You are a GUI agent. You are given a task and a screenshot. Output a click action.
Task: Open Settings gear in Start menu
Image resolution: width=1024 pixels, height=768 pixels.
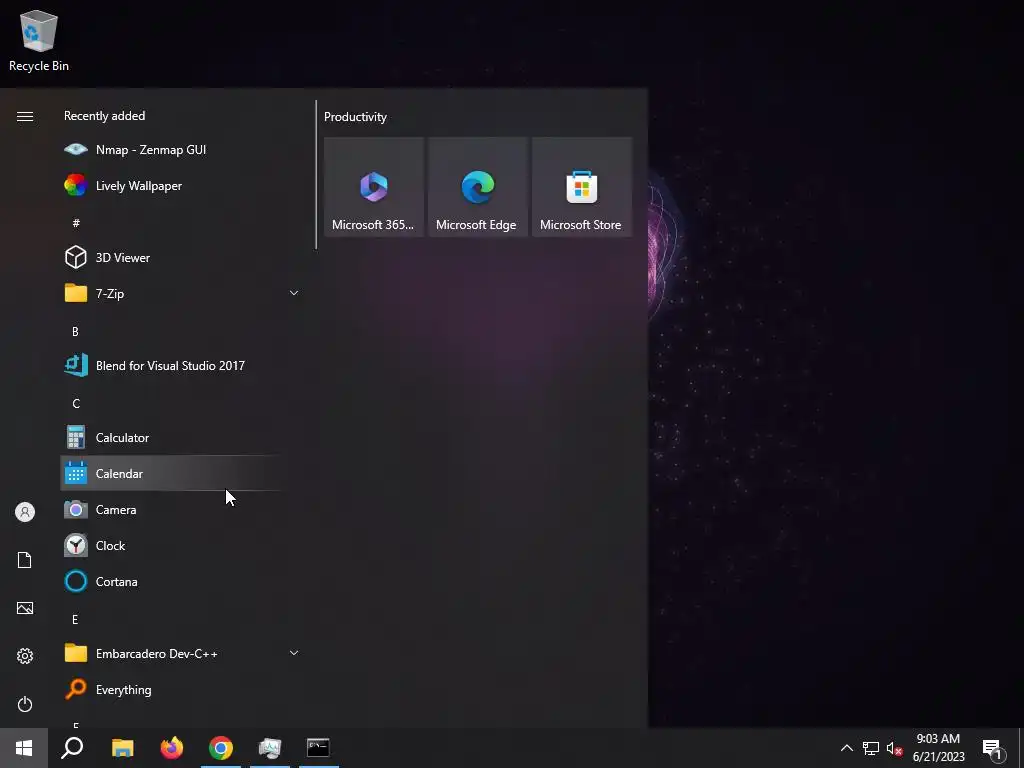pyautogui.click(x=25, y=656)
